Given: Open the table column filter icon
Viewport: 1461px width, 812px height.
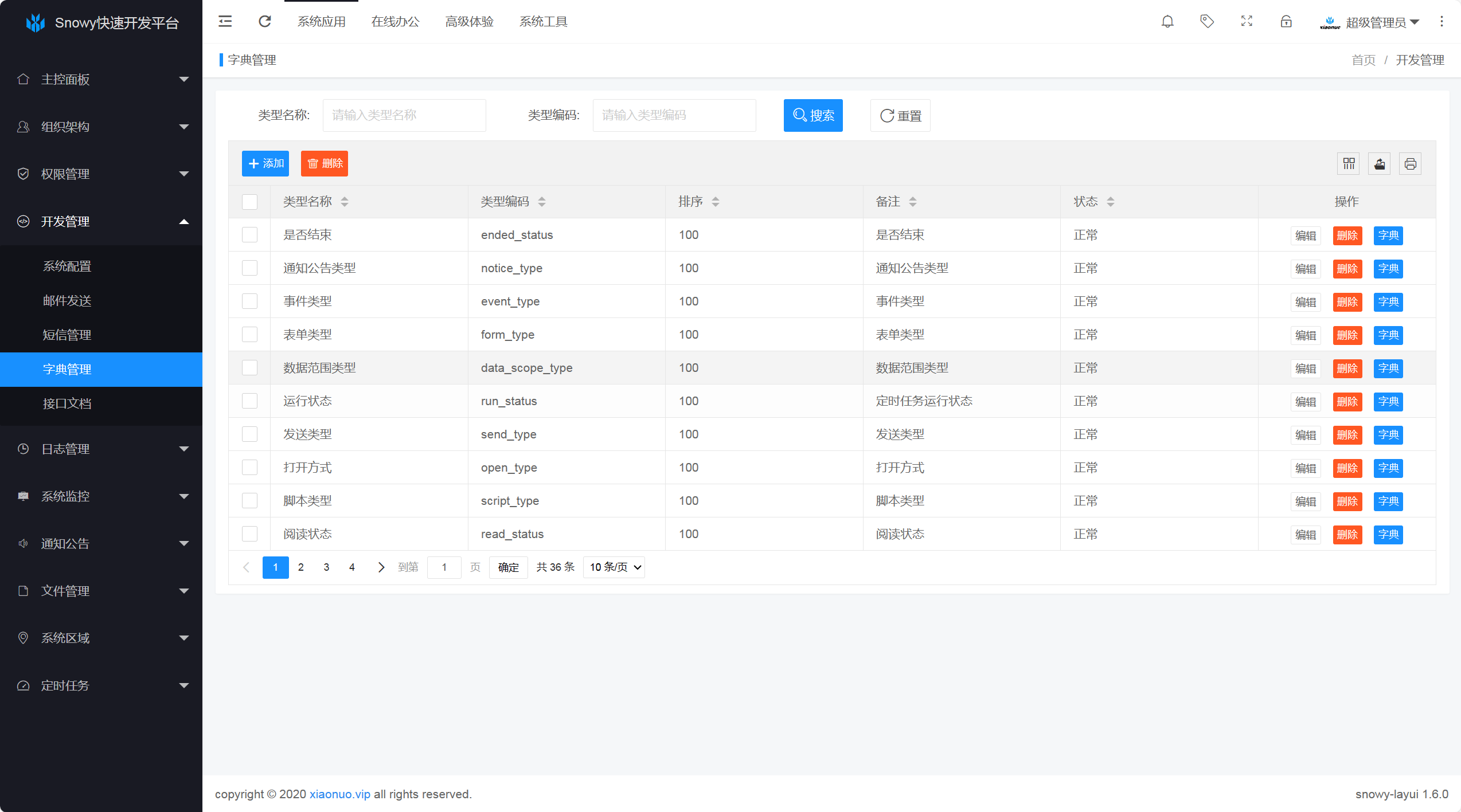Looking at the screenshot, I should (x=1349, y=164).
